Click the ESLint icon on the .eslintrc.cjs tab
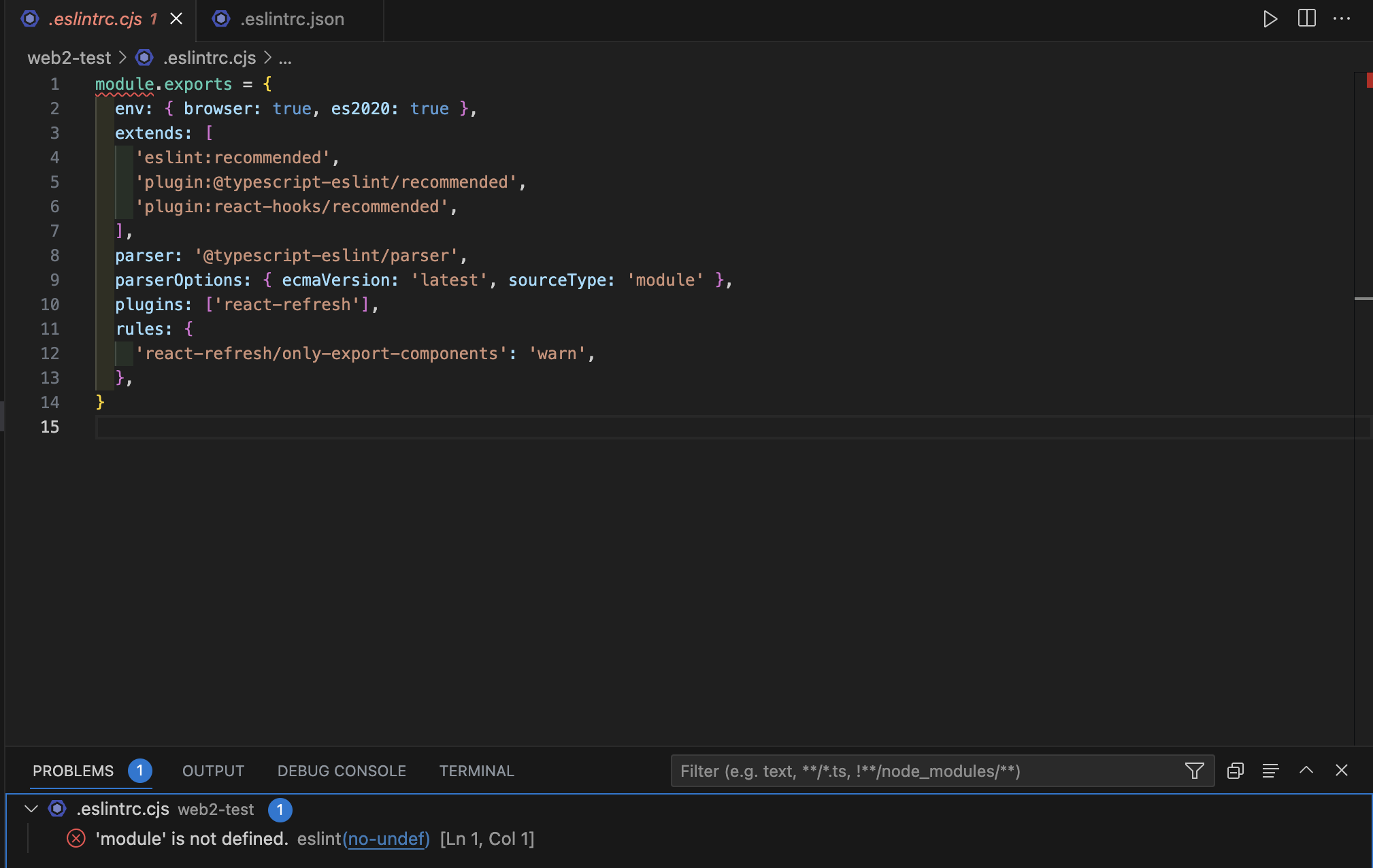This screenshot has height=868, width=1373. (29, 19)
